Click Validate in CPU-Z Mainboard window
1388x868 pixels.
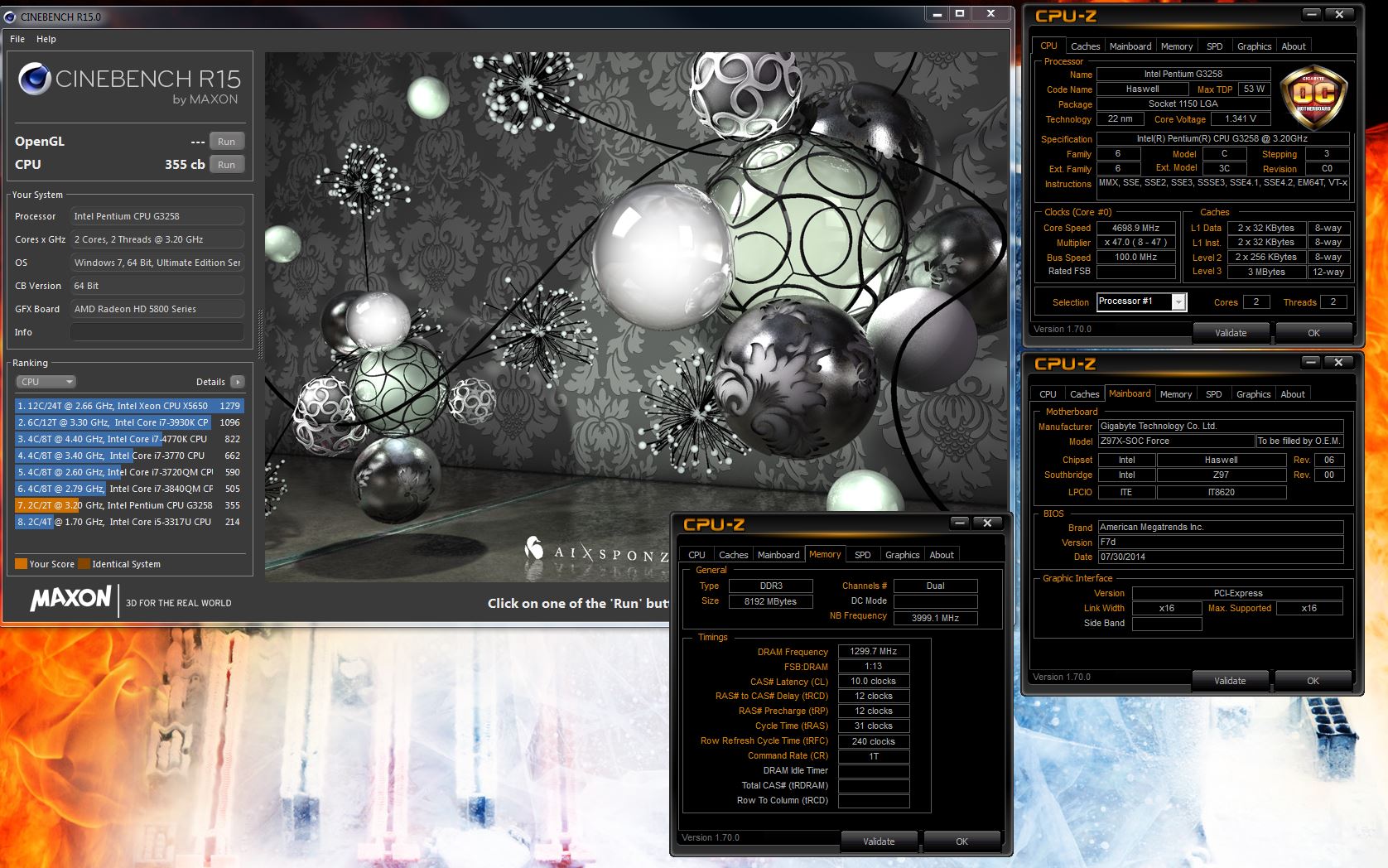click(1230, 681)
